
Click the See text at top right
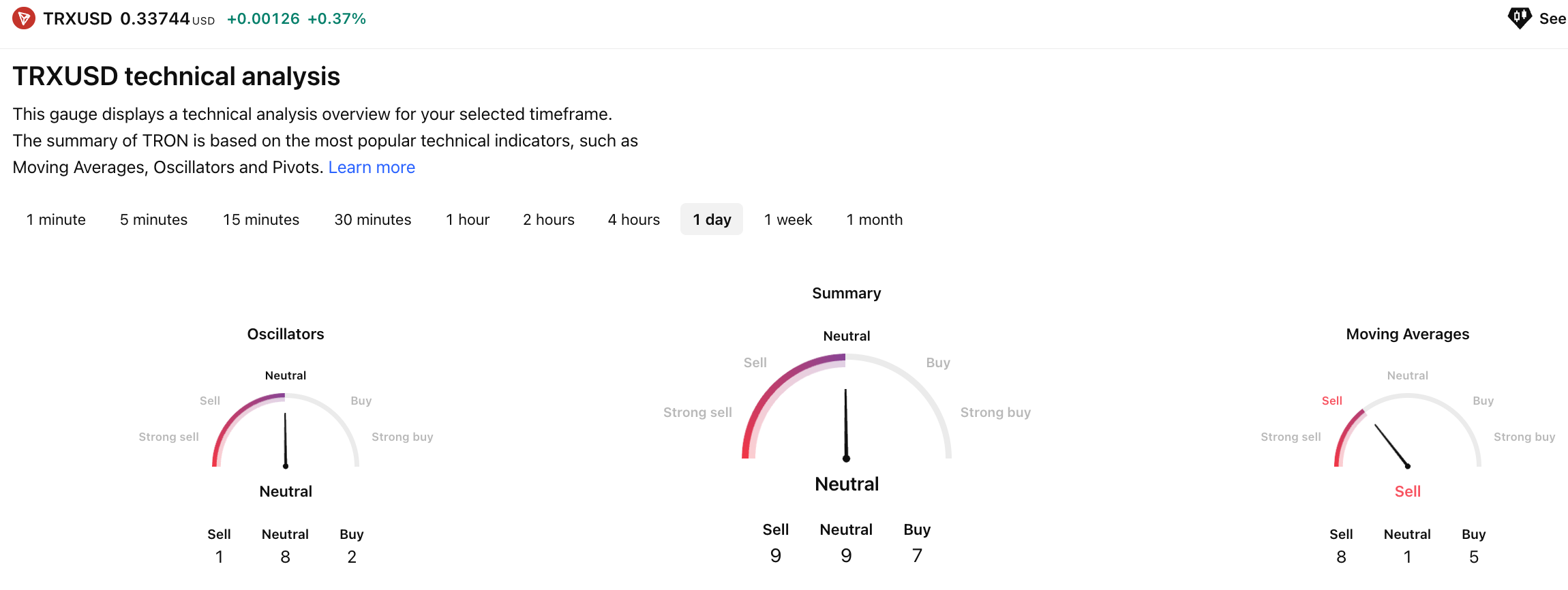coord(1552,19)
